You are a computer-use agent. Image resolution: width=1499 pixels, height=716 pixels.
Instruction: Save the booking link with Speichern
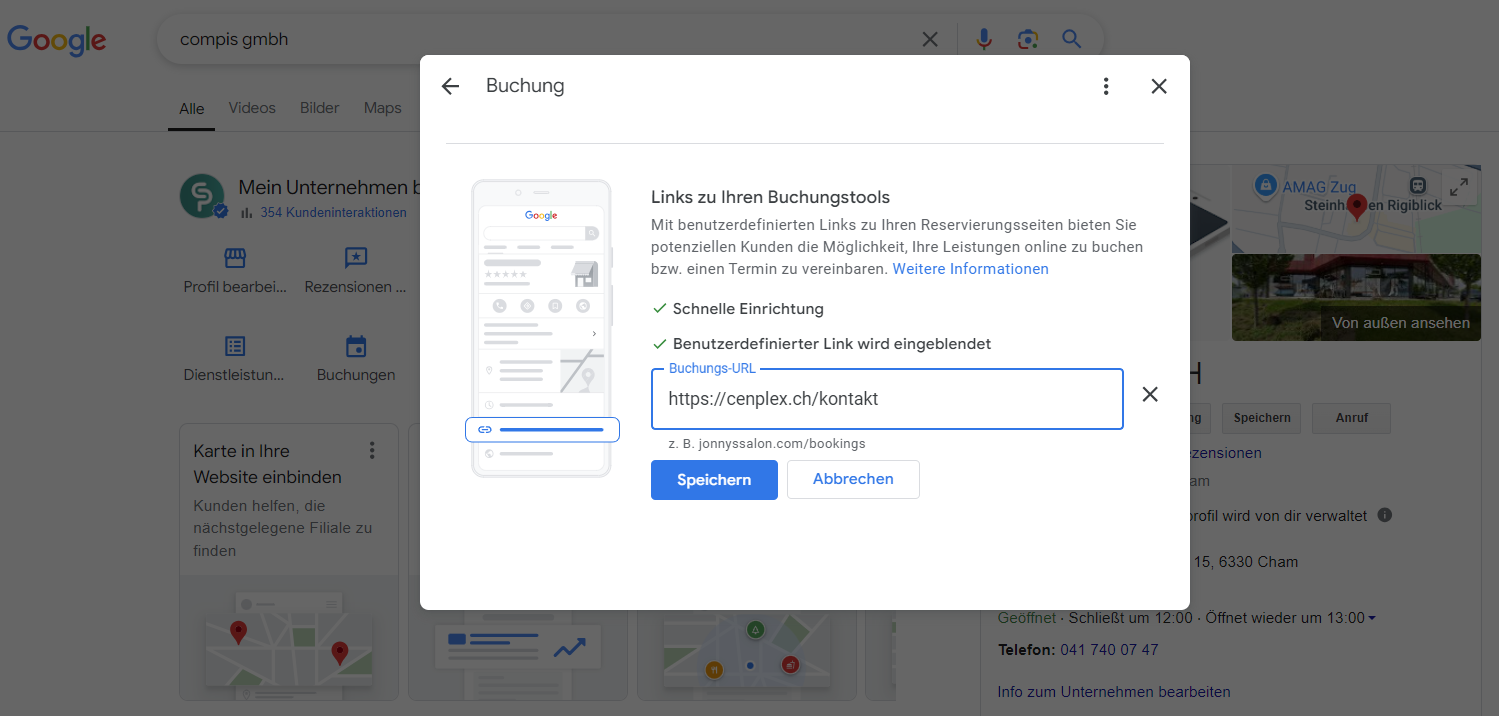714,480
